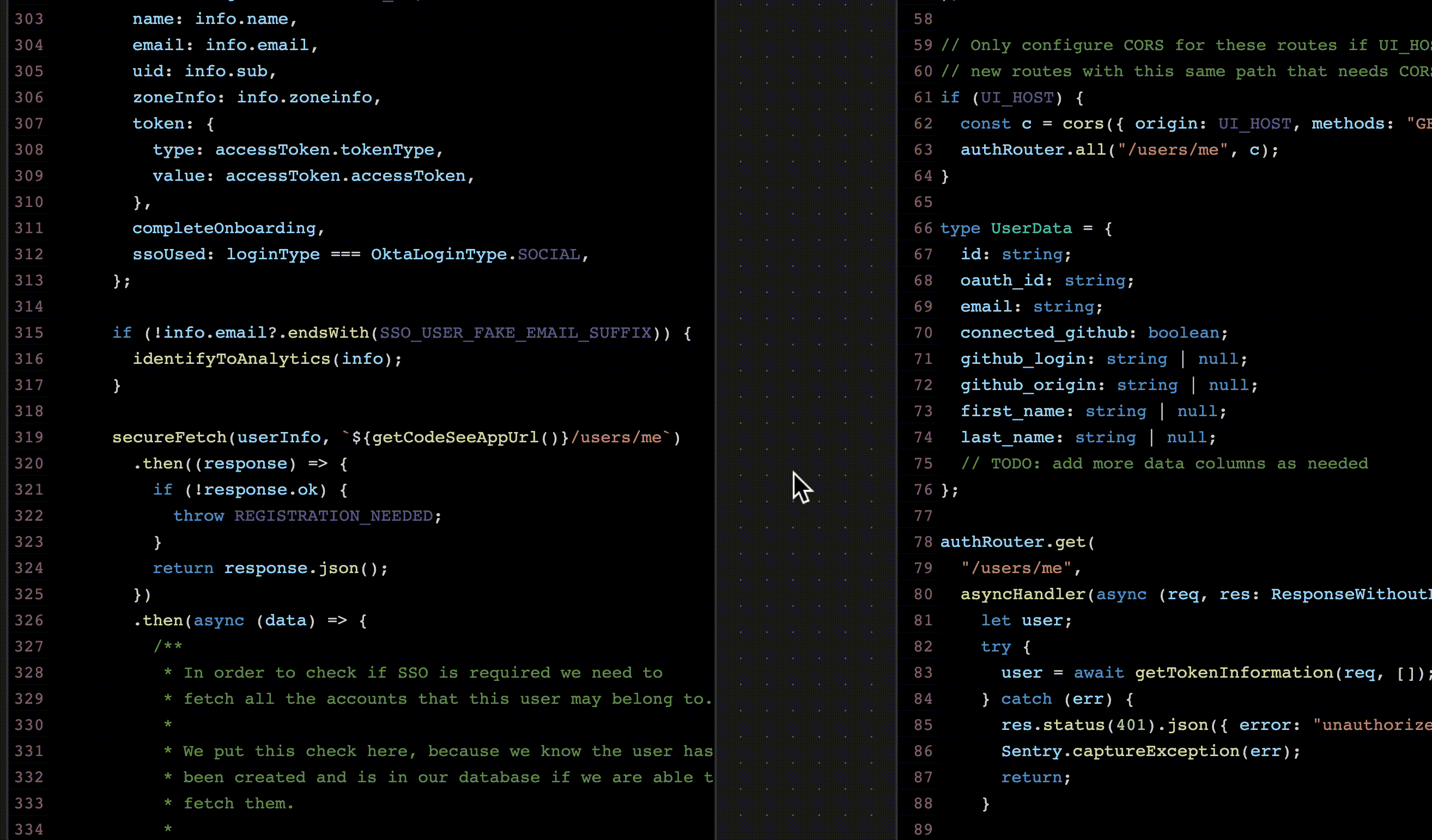This screenshot has height=840, width=1432.
Task: Click the text 'zoneInfo: info.zoneinfo,'
Action: click(256, 97)
